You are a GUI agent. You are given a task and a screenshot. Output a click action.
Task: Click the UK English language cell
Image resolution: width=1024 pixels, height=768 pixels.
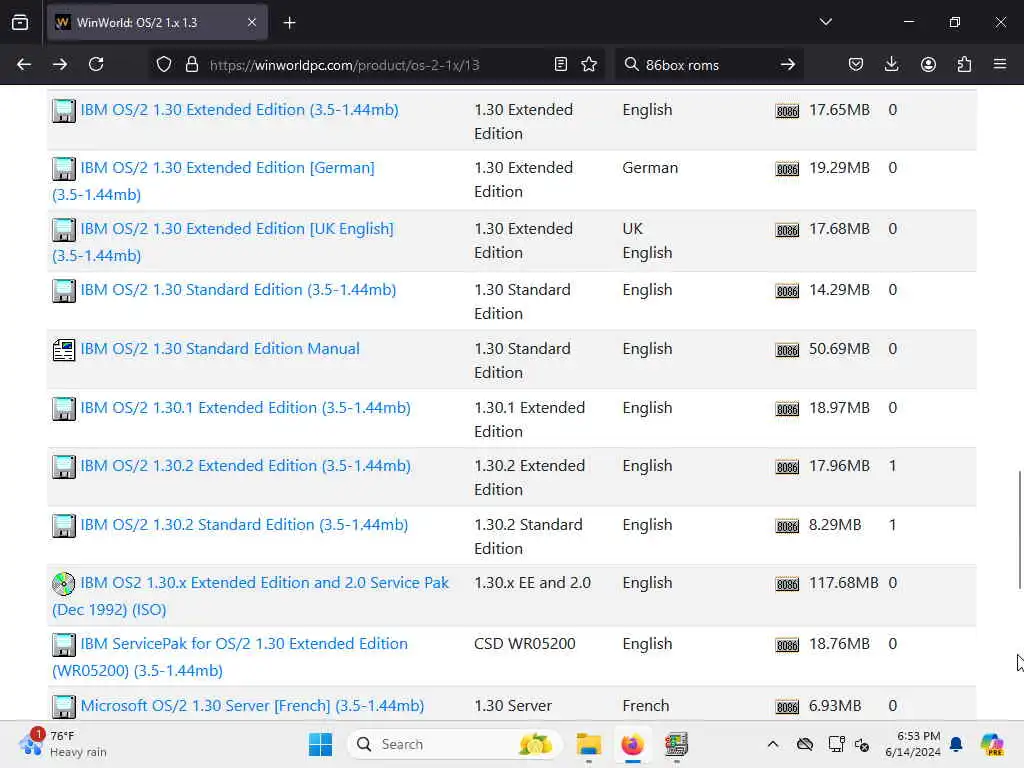tap(647, 240)
